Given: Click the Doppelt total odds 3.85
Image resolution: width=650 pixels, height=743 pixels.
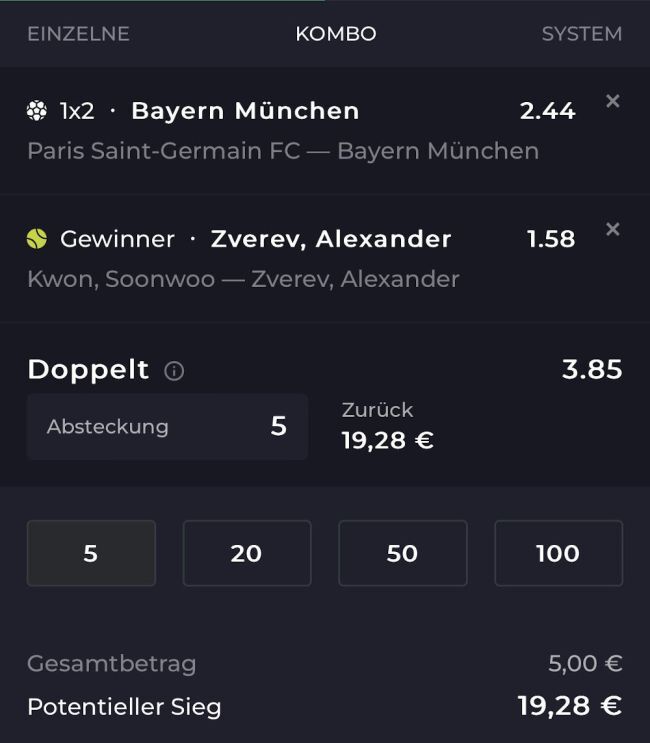Looking at the screenshot, I should click(592, 370).
